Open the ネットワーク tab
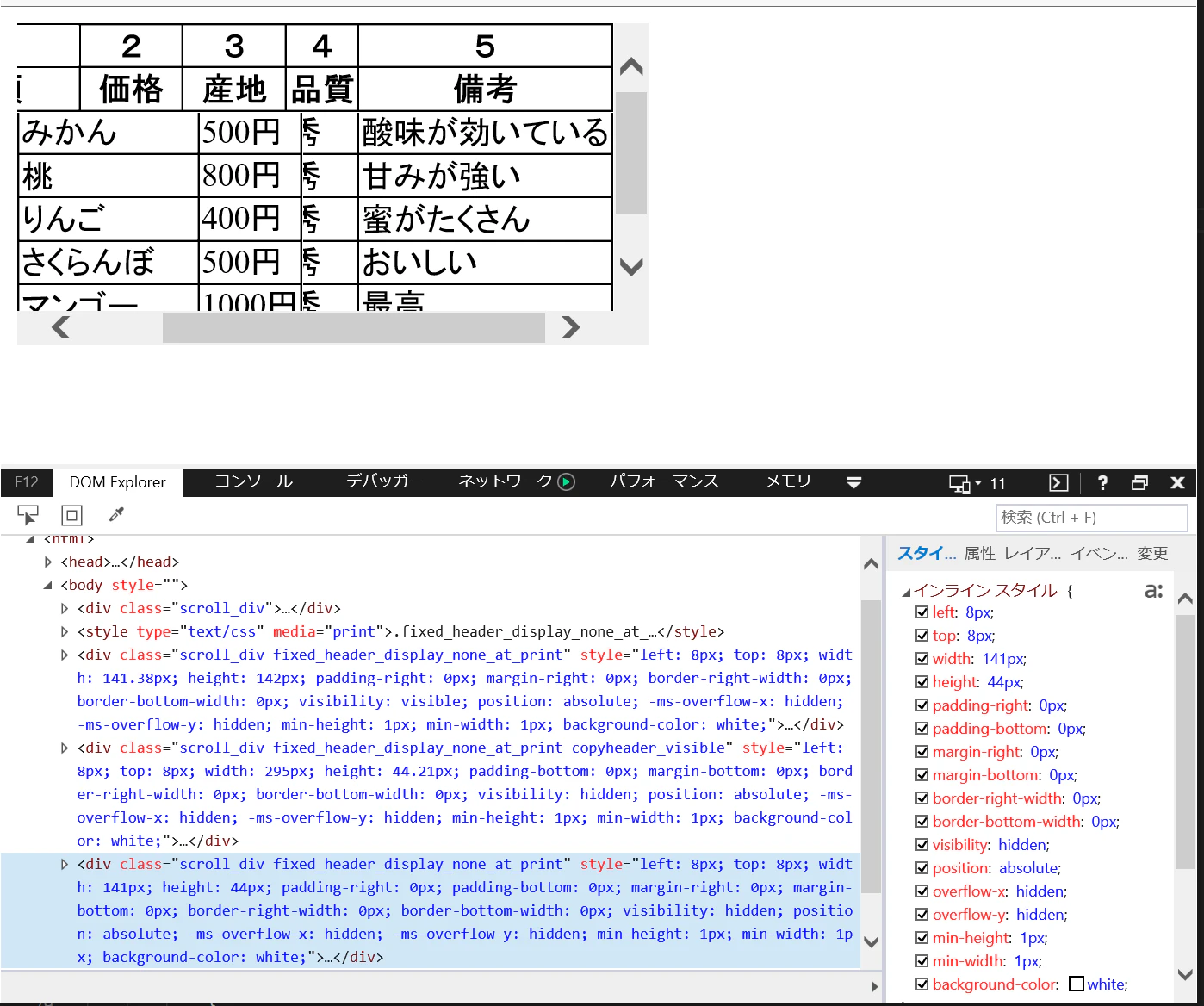This screenshot has height=1006, width=1204. pos(506,481)
